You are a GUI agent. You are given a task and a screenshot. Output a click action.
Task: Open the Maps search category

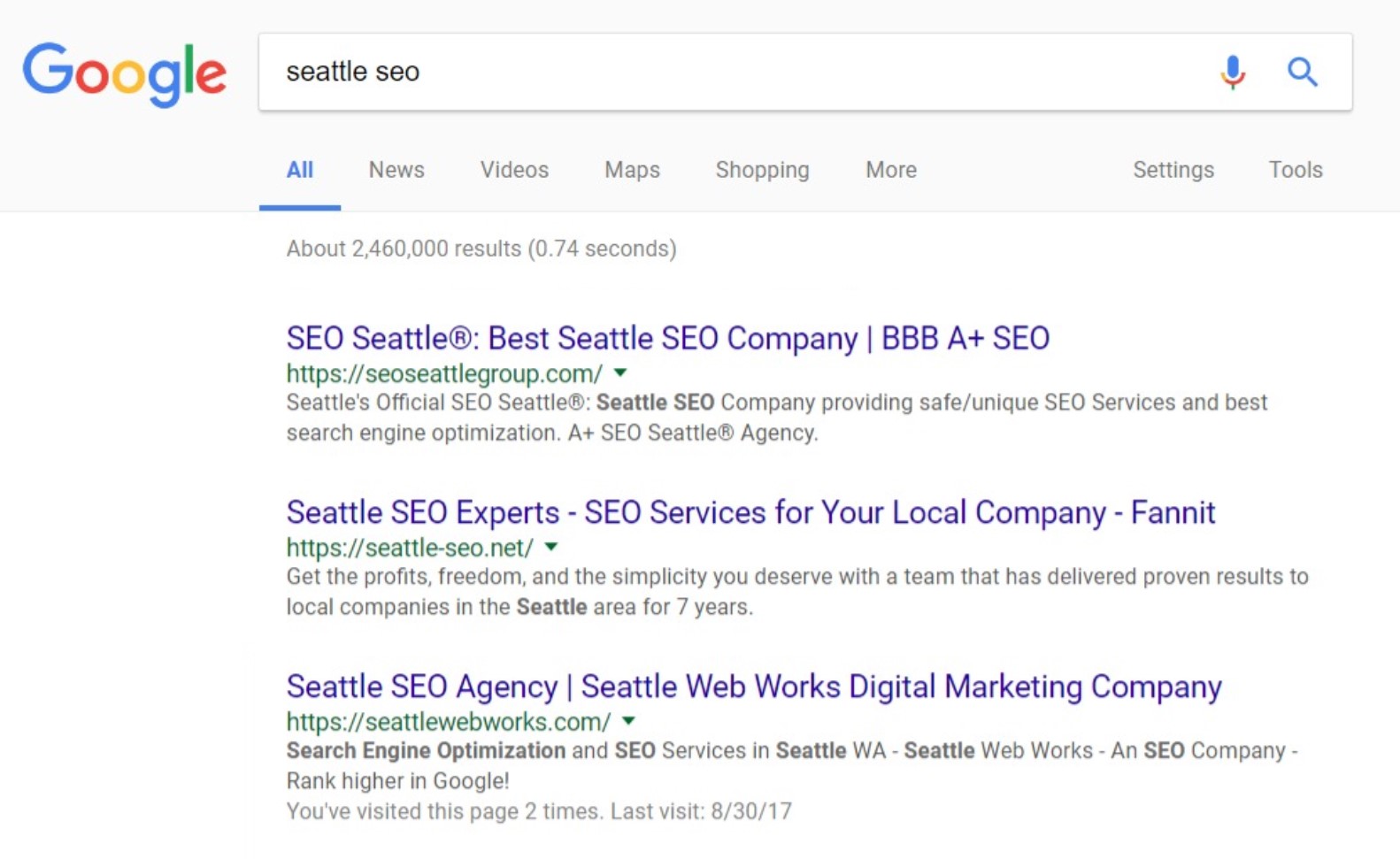click(631, 170)
